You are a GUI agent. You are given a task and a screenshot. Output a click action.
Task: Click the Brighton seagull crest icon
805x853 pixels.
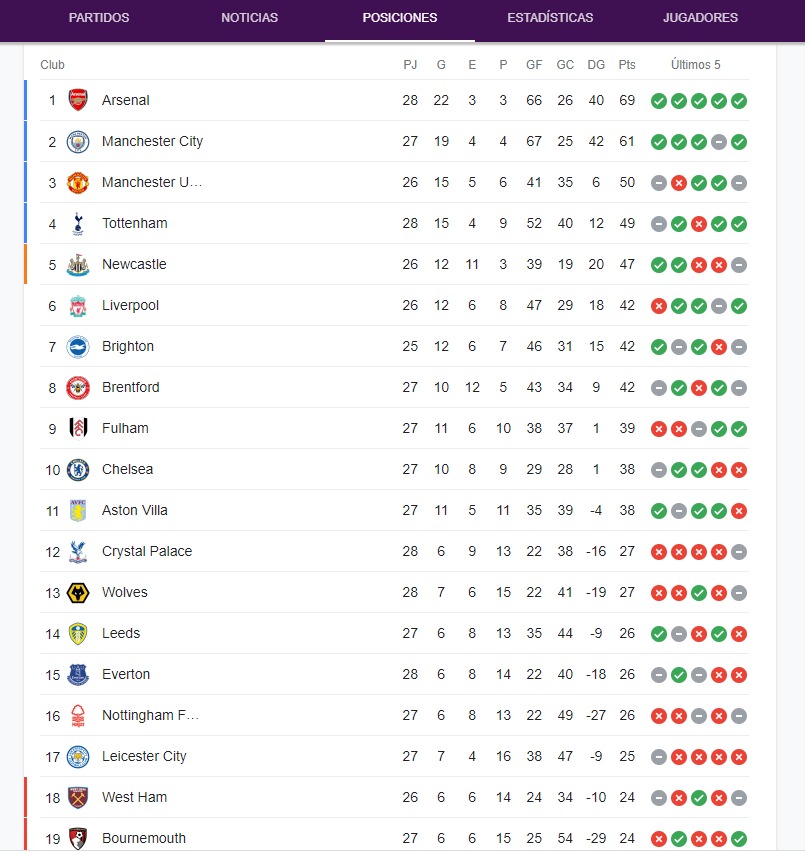(78, 347)
